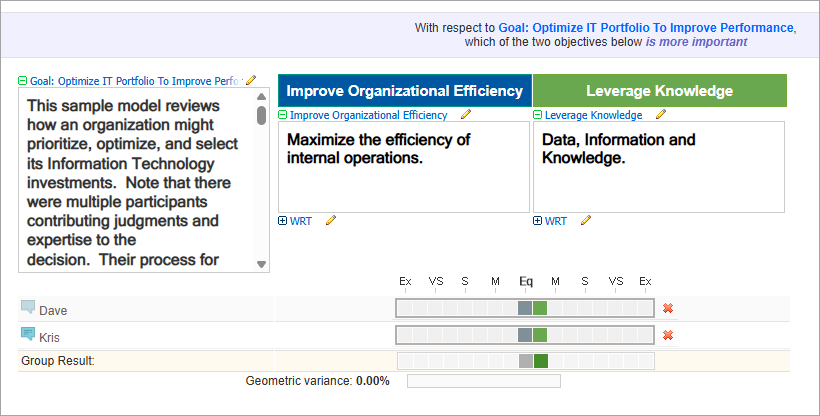This screenshot has height=416, width=820.
Task: Delete Dave's judgment with red X
Action: 668,309
